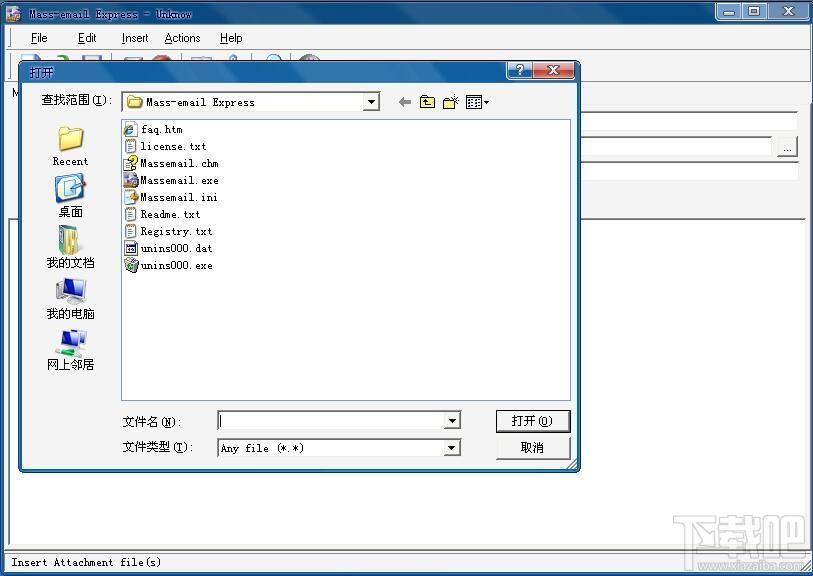Create a new folder in dialog
Viewport: 813px width, 576px height.
[x=451, y=102]
